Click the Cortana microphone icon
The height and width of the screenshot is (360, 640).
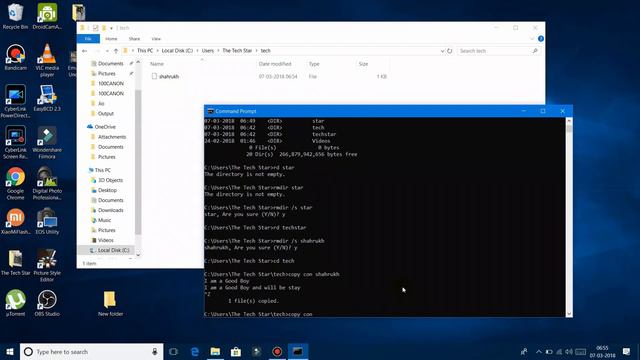point(155,351)
